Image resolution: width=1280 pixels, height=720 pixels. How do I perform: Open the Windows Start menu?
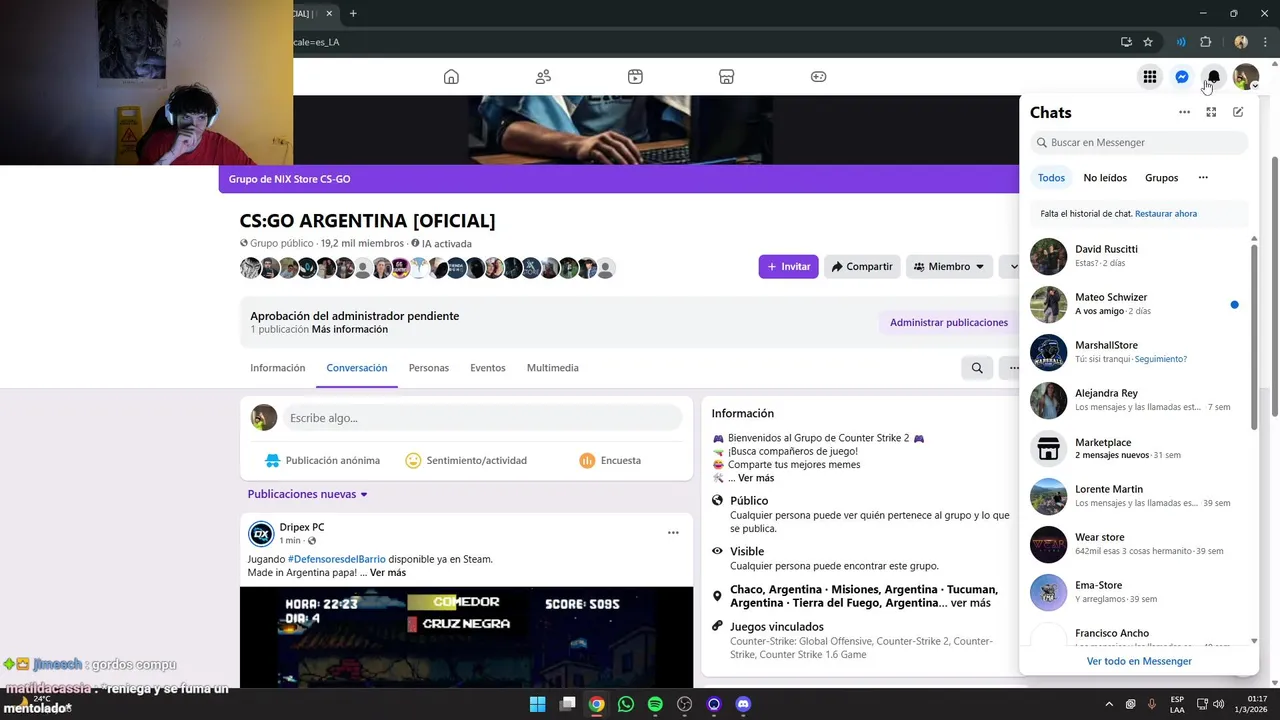tap(537, 704)
